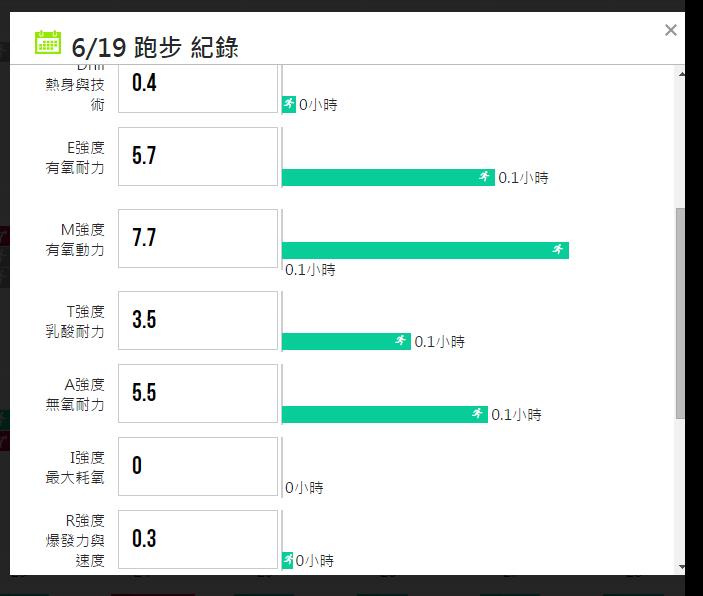This screenshot has height=596, width=703.
Task: Focus the 熱身與技術 value field showing 0.4
Action: pos(198,88)
